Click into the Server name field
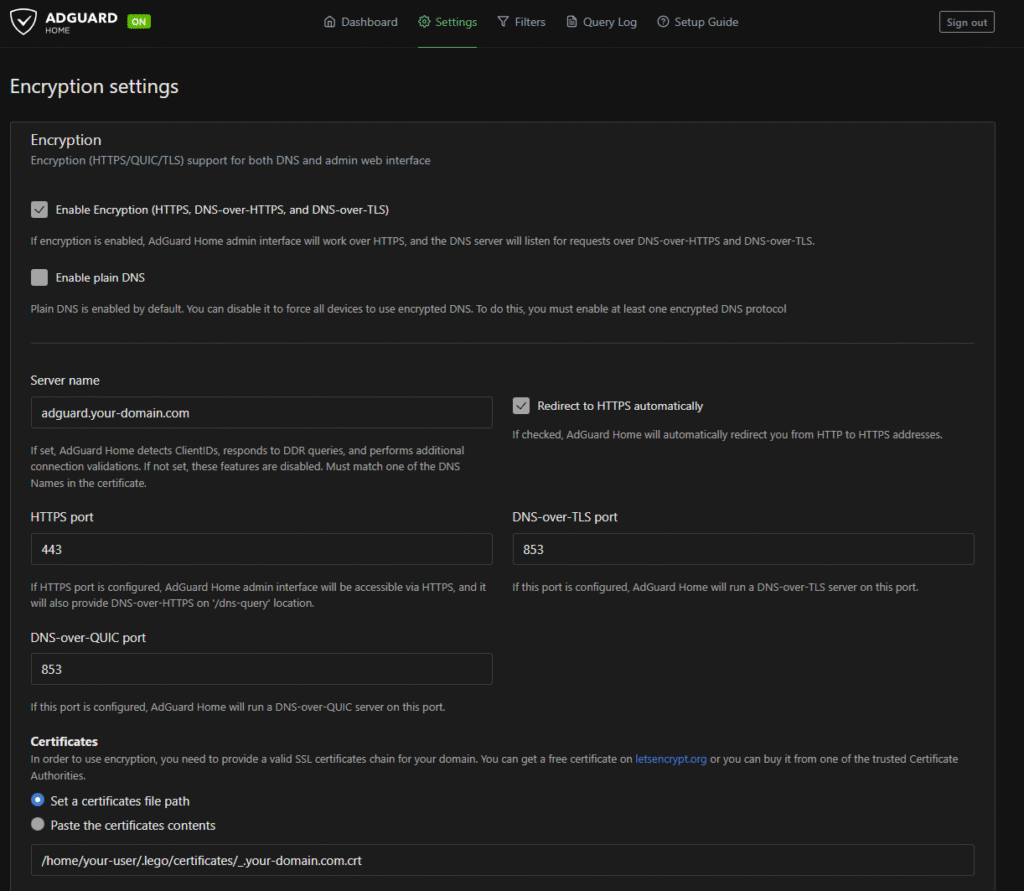This screenshot has width=1024, height=891. point(261,412)
